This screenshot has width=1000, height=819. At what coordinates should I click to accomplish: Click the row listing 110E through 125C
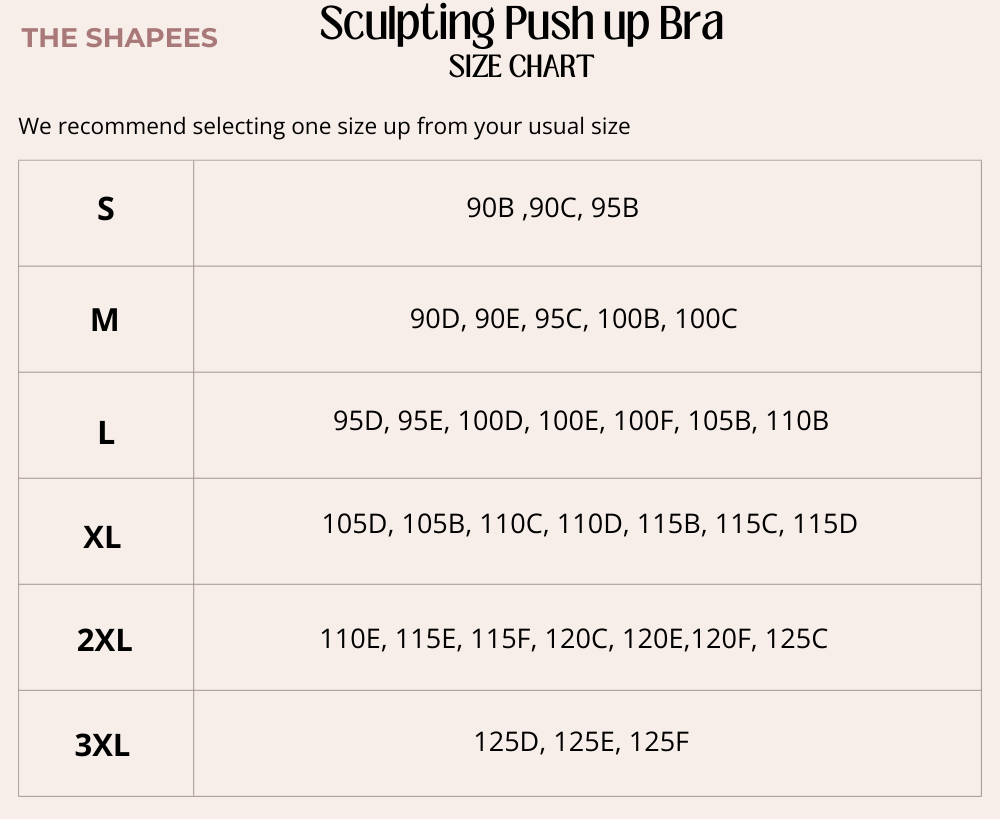(587, 637)
